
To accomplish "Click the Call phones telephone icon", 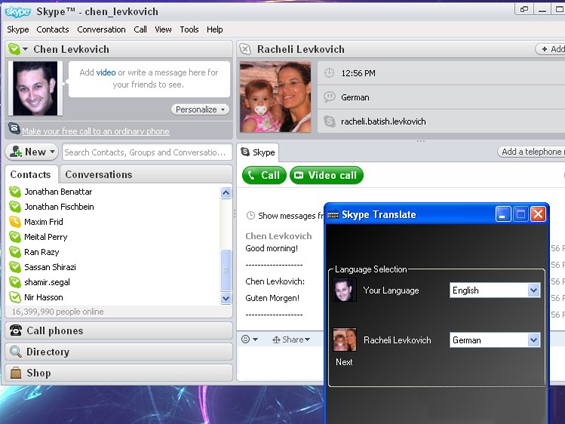I will tap(15, 330).
